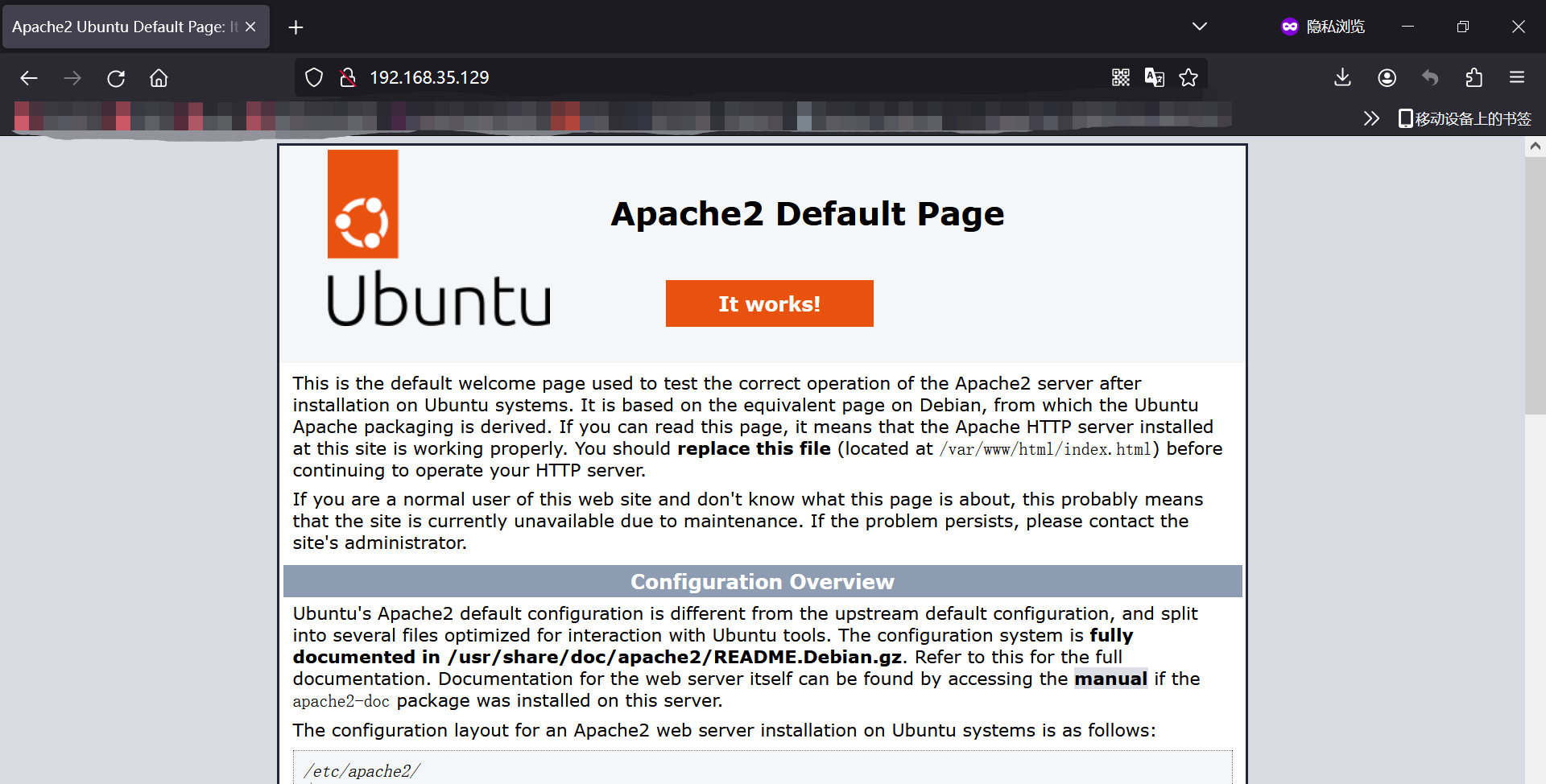Open the application hamburger menu
The width and height of the screenshot is (1546, 784).
(1517, 77)
